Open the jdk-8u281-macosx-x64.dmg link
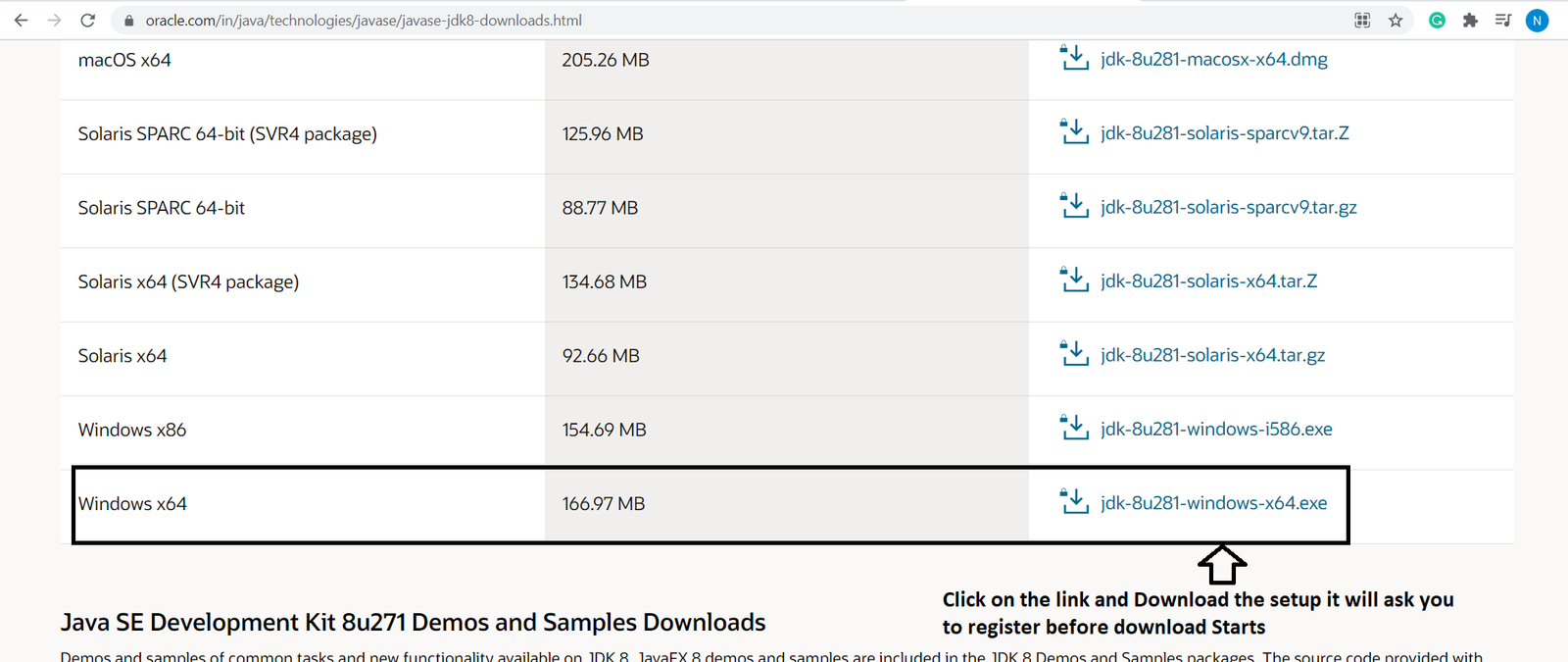The width and height of the screenshot is (1568, 662). (x=1213, y=60)
